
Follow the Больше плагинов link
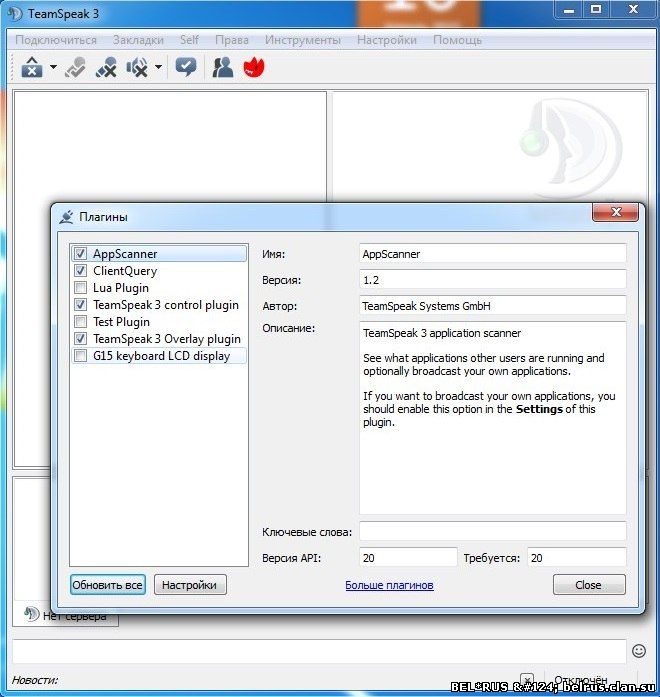[x=389, y=585]
